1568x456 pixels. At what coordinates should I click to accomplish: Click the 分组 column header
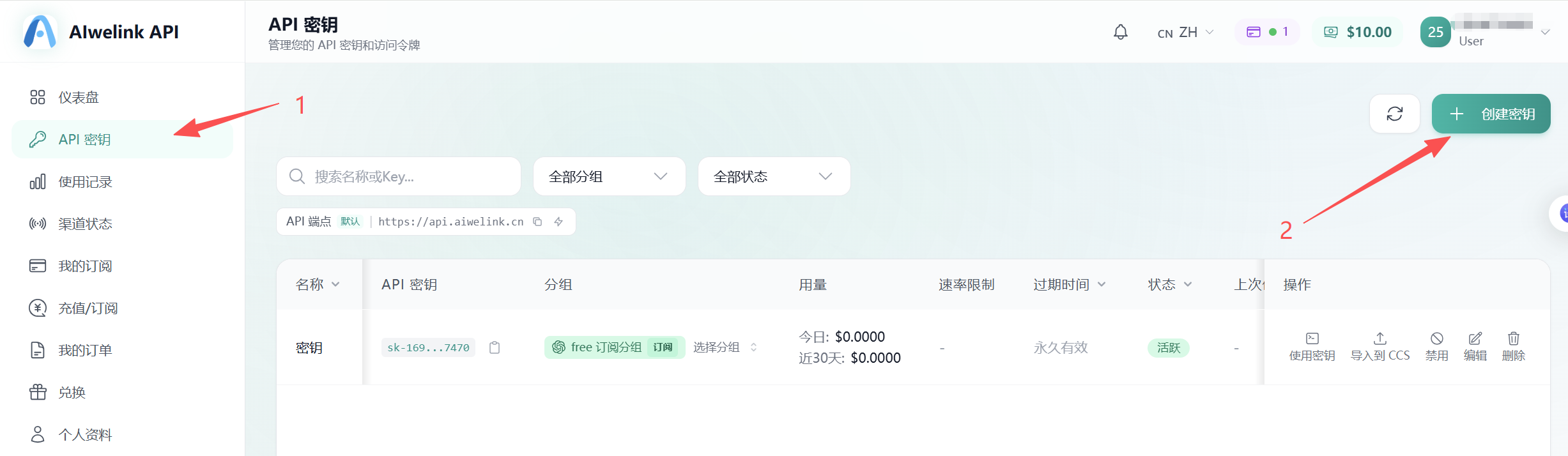tap(558, 284)
